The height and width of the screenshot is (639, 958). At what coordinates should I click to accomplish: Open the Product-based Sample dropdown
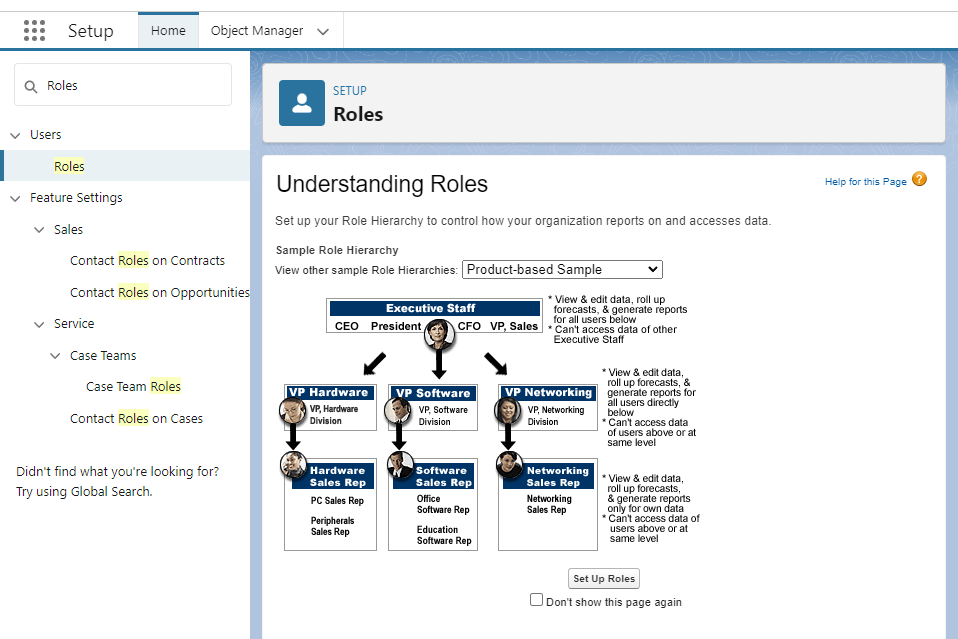562,269
